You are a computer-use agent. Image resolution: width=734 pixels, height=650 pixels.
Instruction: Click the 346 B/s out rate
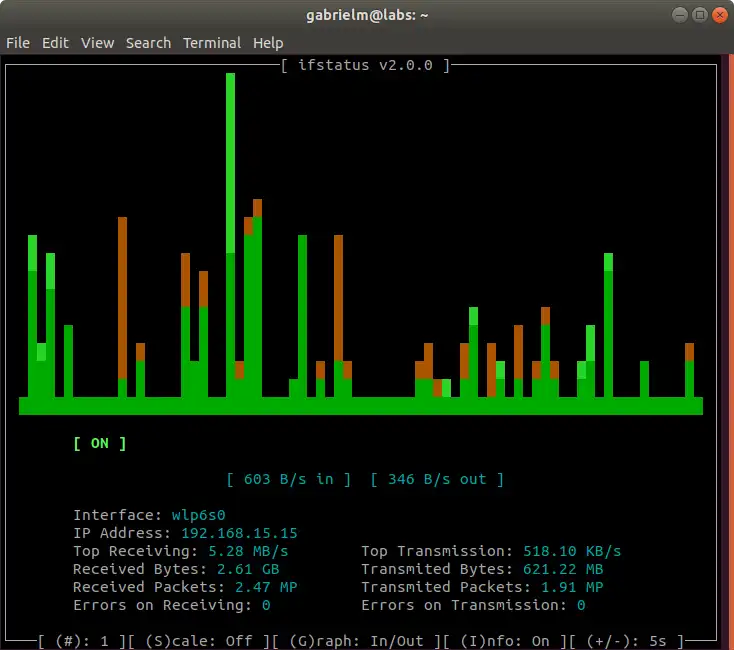437,479
